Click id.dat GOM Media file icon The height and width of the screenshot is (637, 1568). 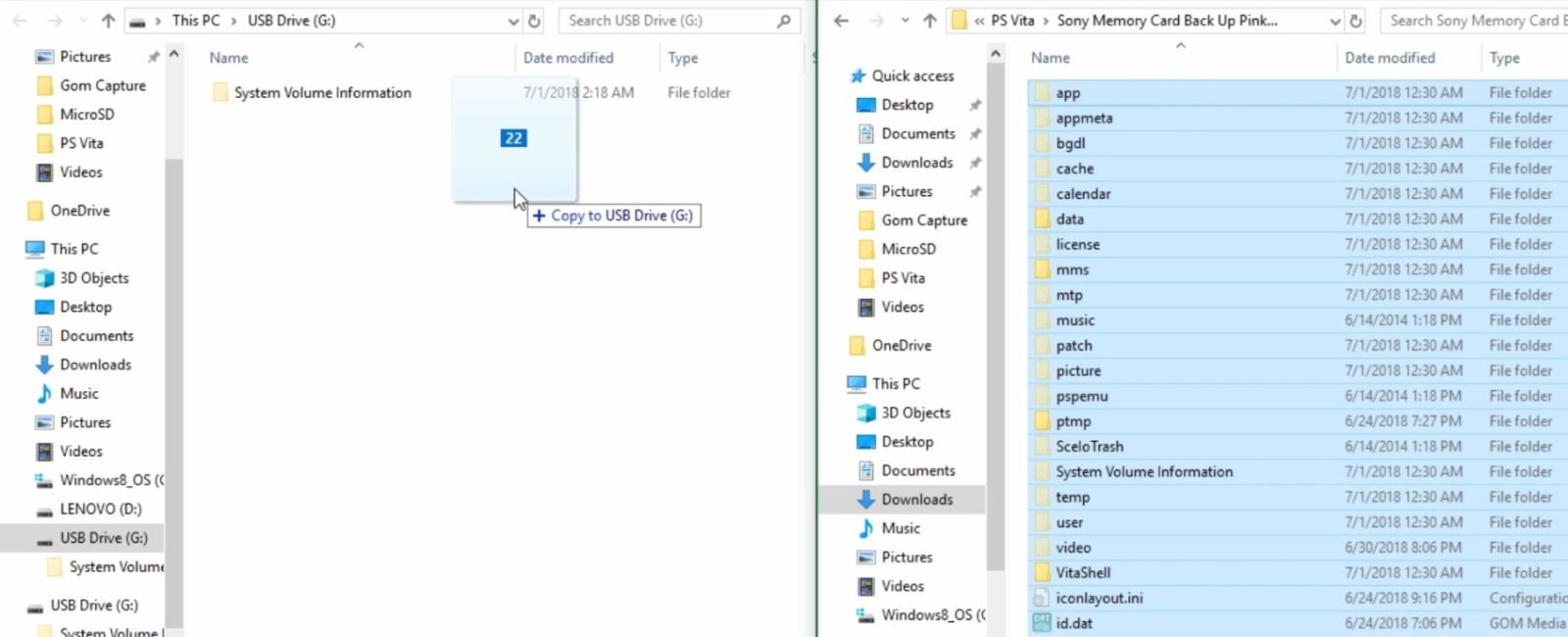[1042, 622]
